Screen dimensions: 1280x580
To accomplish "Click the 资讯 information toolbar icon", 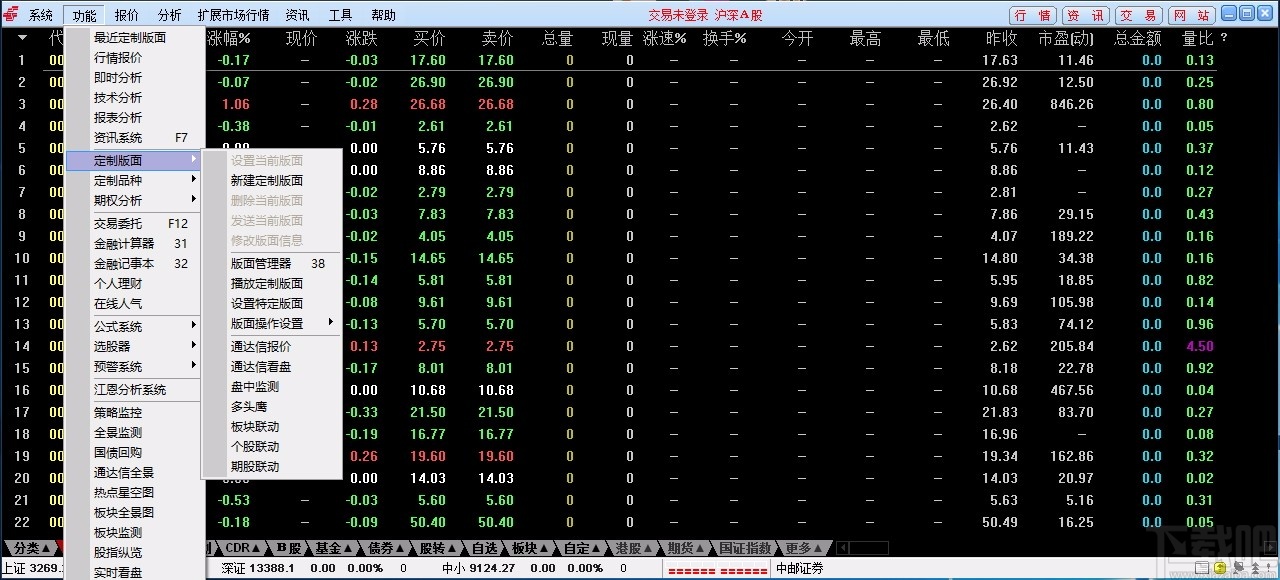I will pos(1086,15).
